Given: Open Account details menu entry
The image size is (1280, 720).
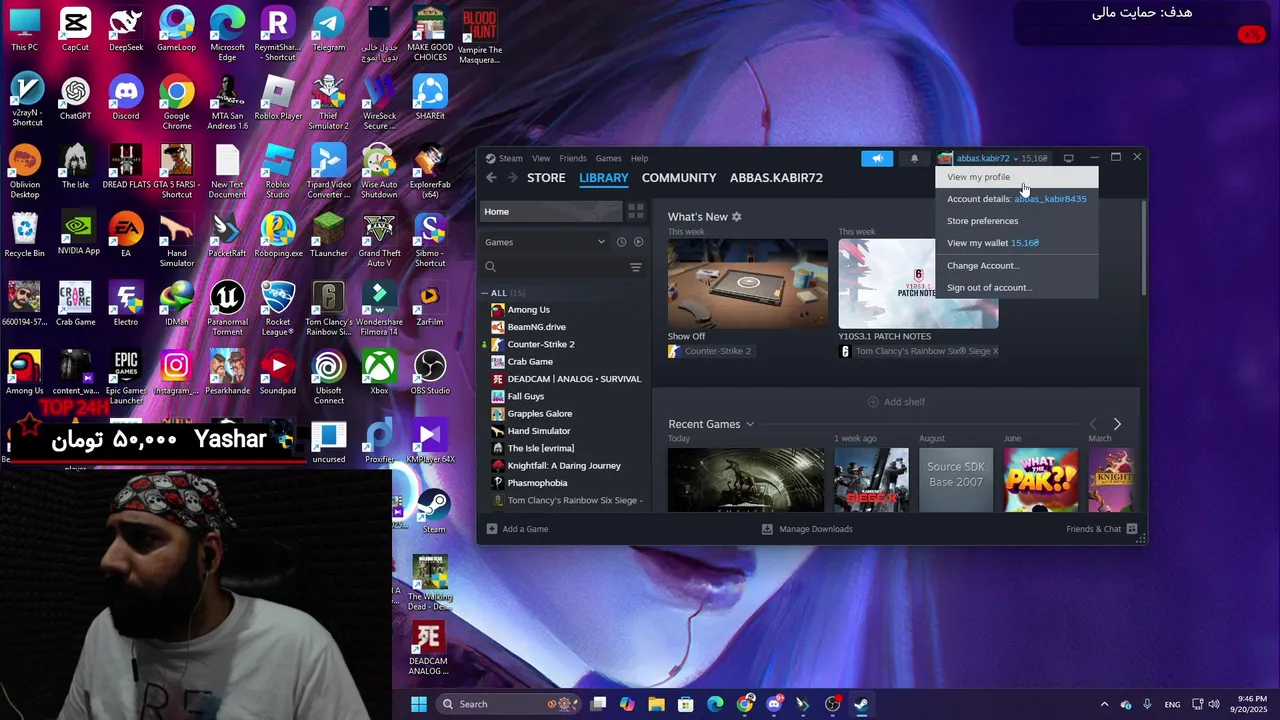Looking at the screenshot, I should click(x=1016, y=199).
